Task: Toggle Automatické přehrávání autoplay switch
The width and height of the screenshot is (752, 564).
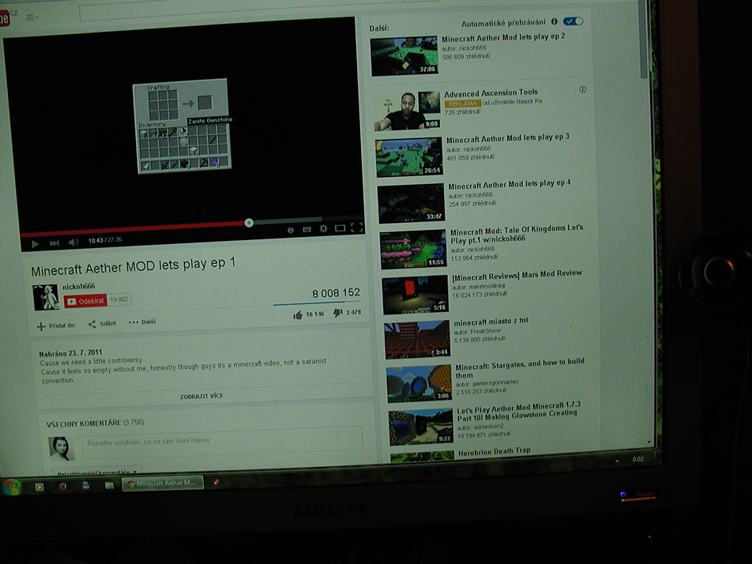Action: 573,21
